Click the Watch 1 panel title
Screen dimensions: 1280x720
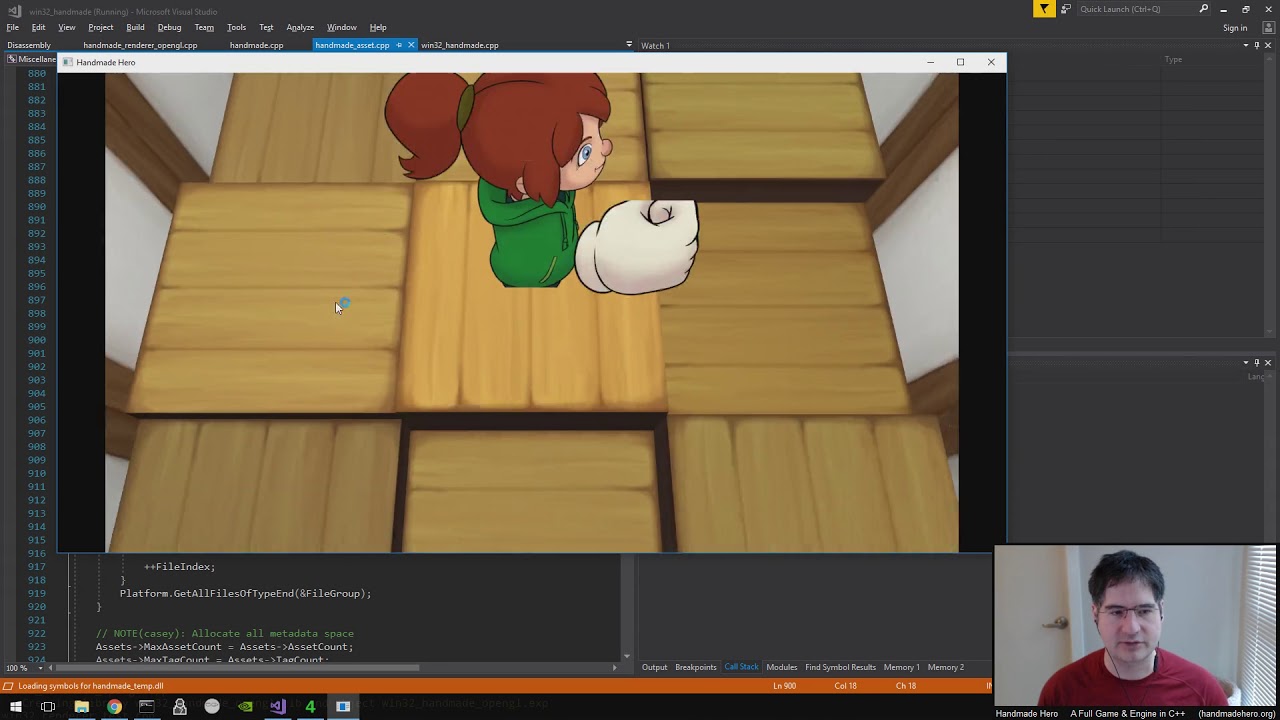click(655, 45)
